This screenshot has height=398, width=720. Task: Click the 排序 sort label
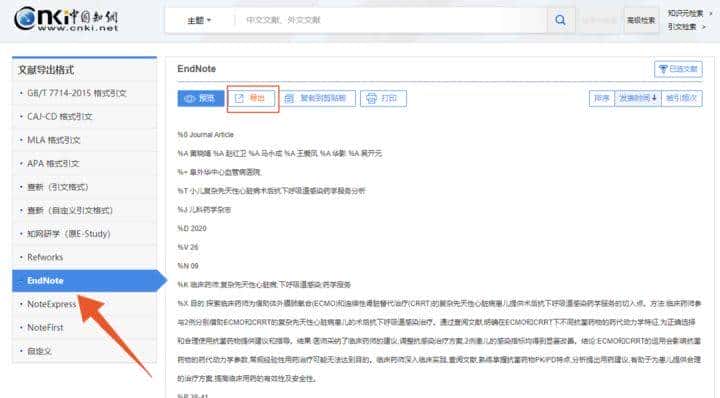(x=602, y=98)
